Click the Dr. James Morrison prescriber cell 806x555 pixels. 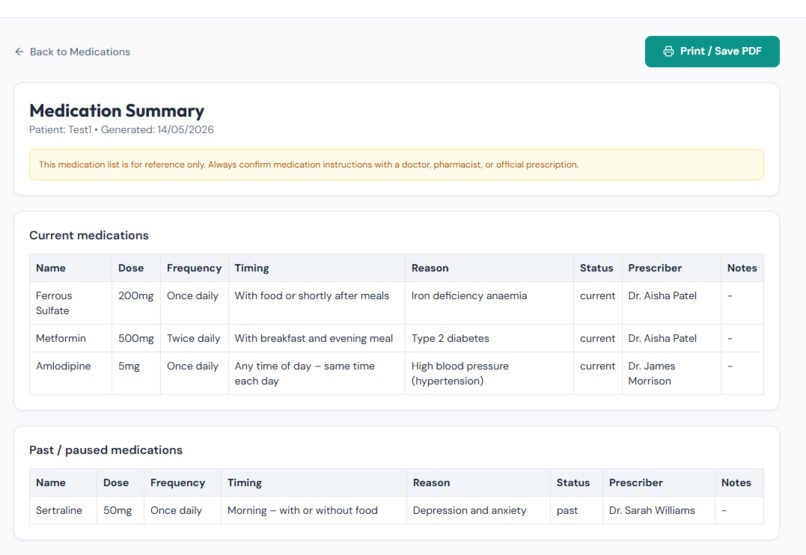[x=671, y=374]
